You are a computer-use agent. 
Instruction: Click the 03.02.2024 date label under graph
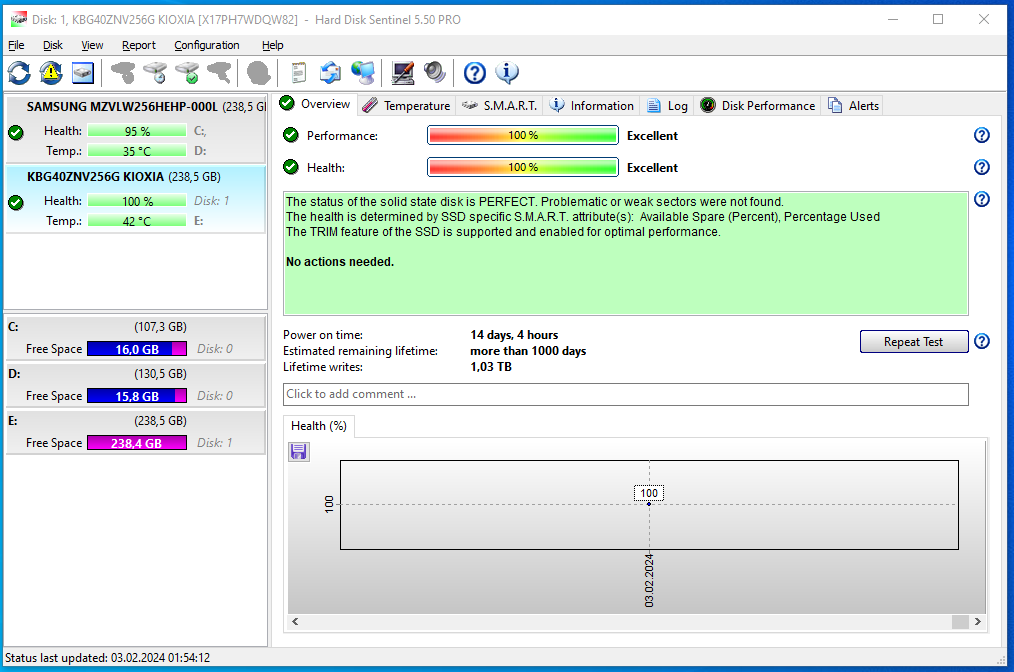click(649, 580)
